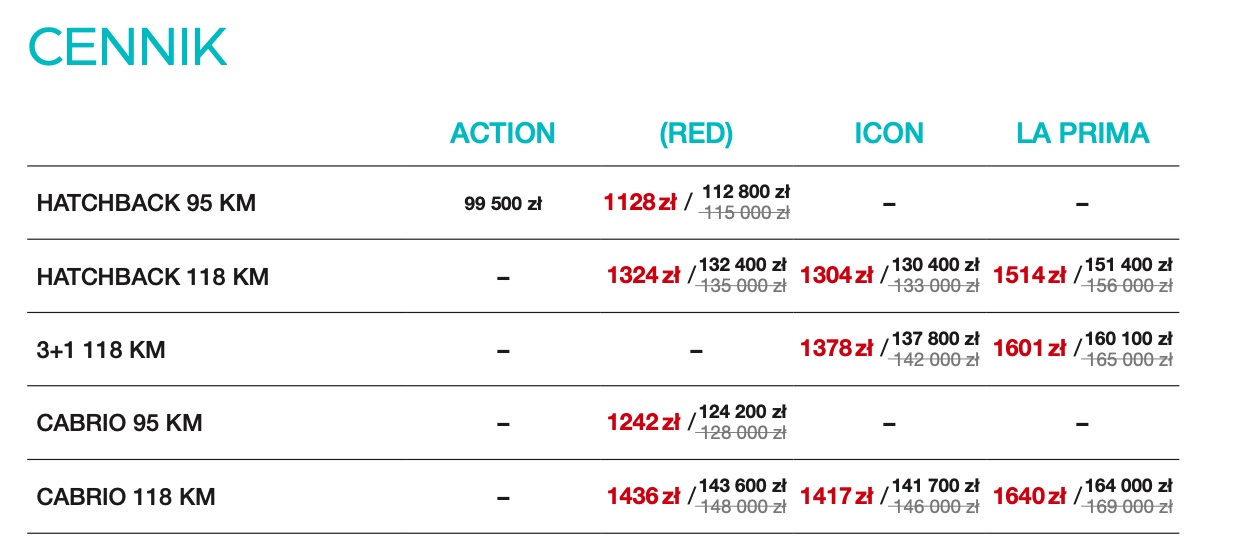This screenshot has width=1242, height=545.
Task: Click the 99 500 zł Action price
Action: (503, 204)
